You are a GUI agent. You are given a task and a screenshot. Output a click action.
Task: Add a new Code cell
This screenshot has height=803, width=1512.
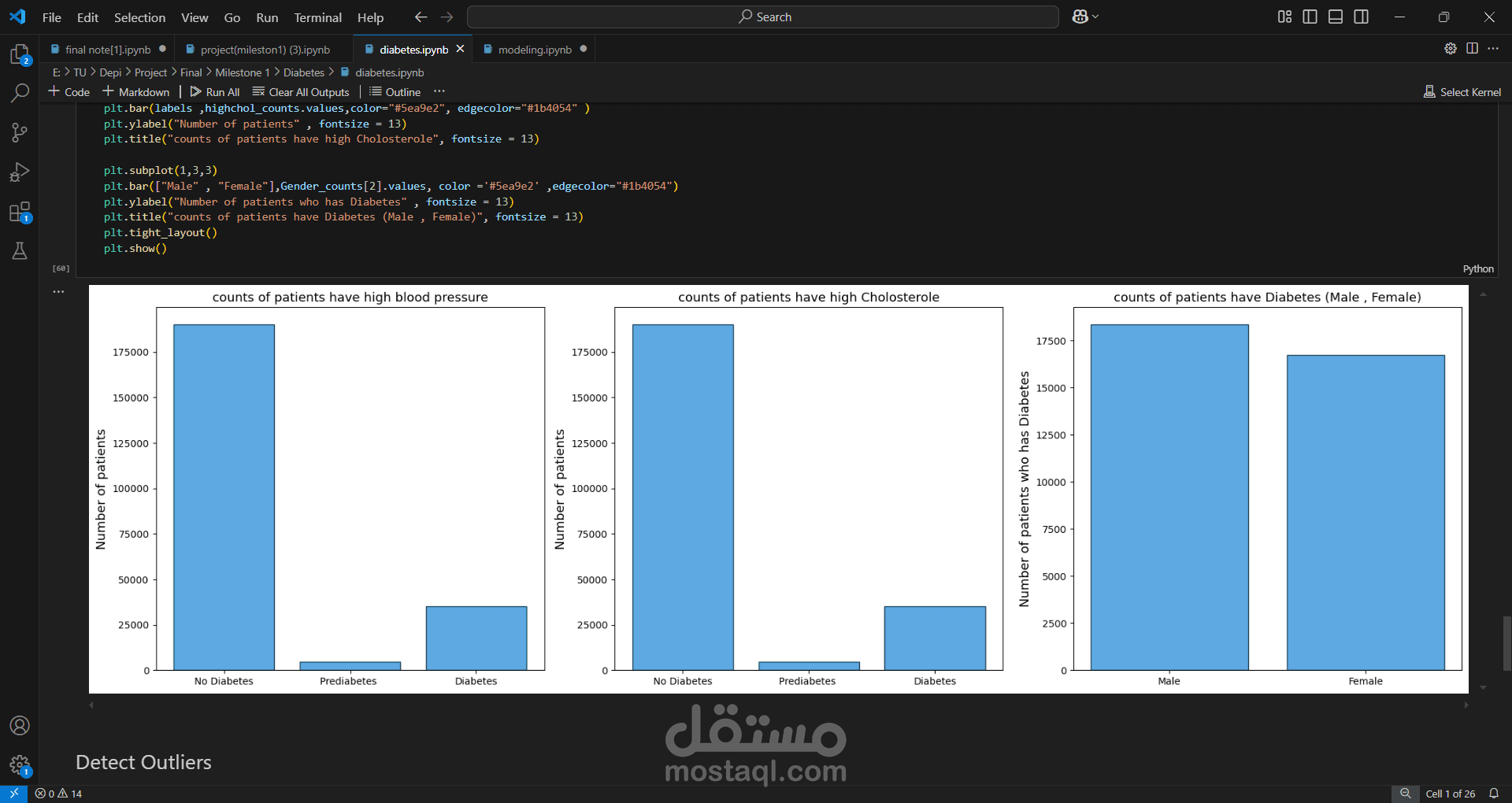[x=69, y=91]
